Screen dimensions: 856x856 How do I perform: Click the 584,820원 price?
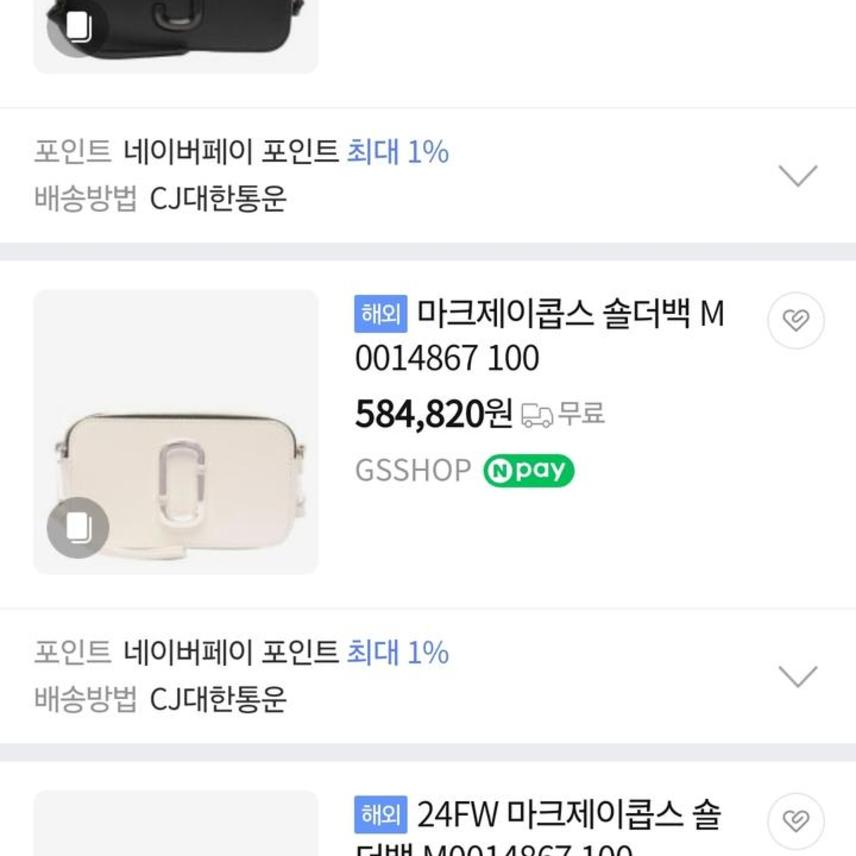tap(434, 413)
